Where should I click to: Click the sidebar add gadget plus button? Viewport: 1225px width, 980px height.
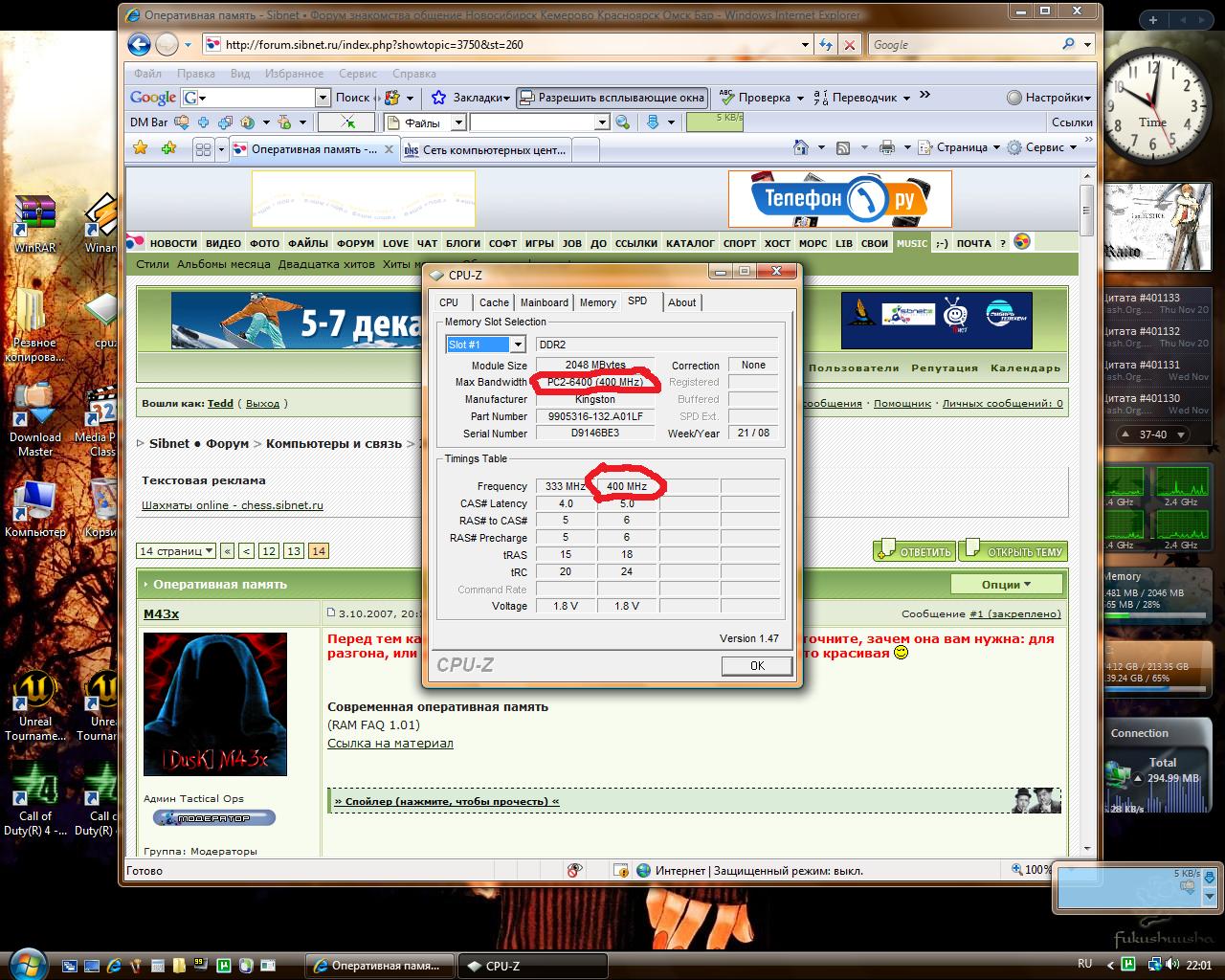[1155, 19]
